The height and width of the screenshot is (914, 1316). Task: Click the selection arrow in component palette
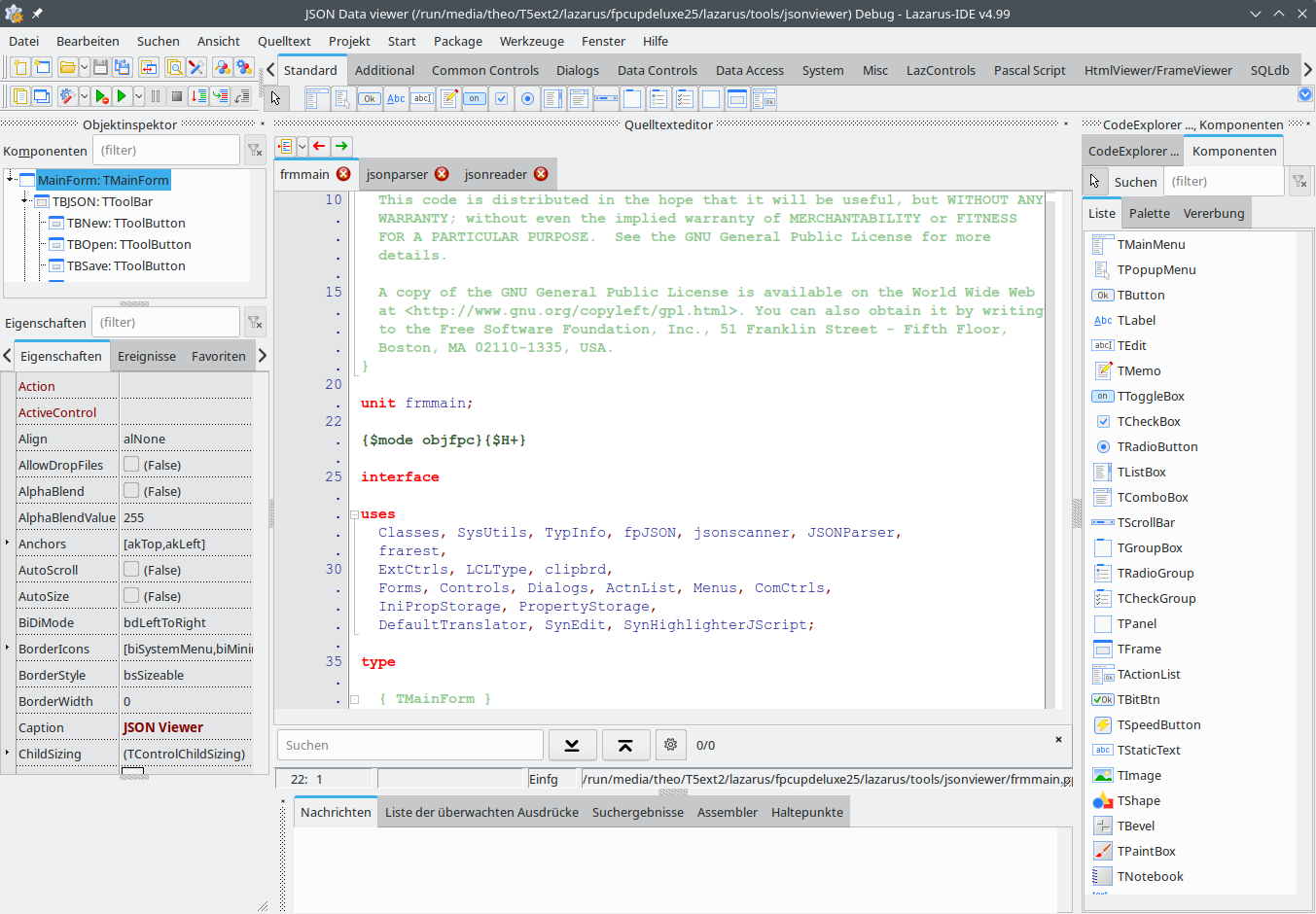coord(275,98)
